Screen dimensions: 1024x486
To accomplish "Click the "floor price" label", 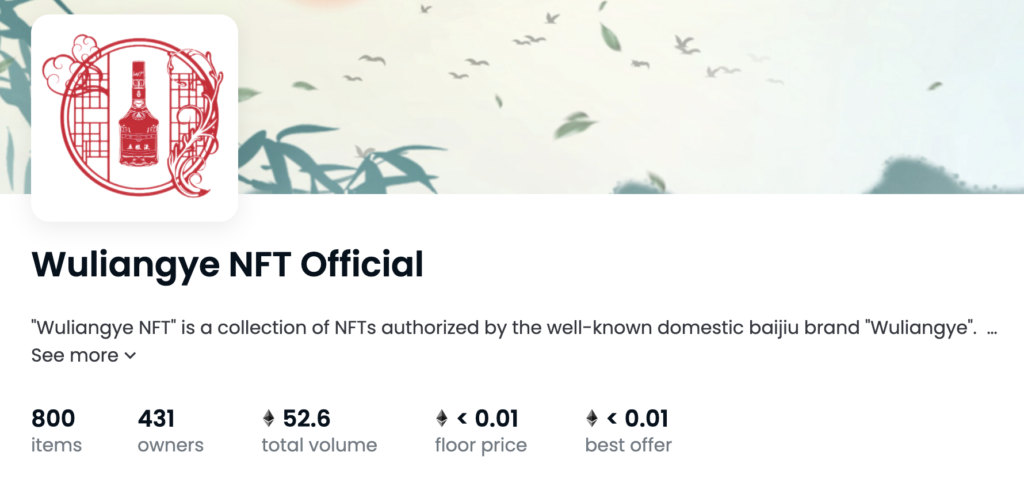I will (481, 445).
